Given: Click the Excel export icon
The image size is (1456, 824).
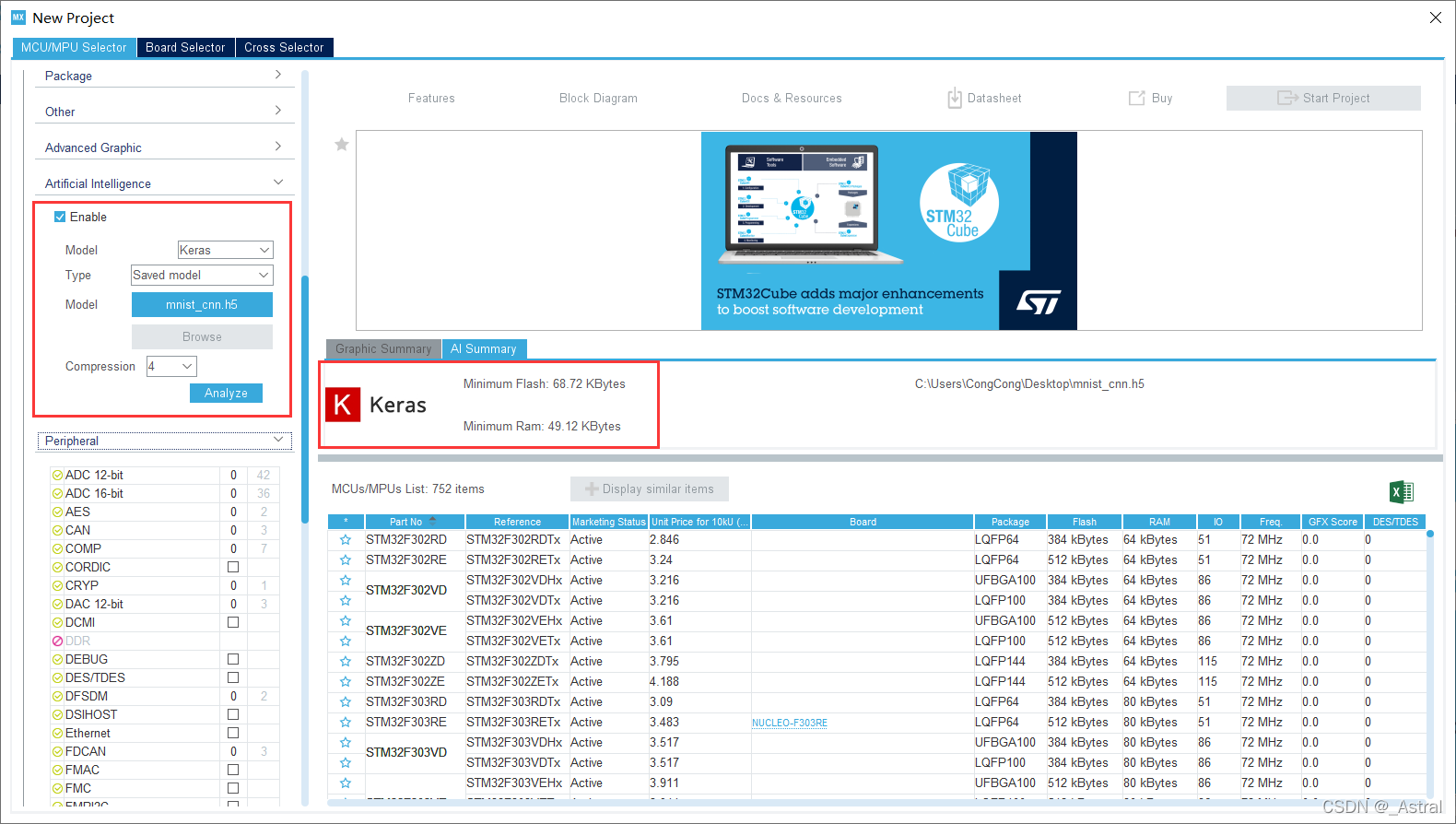Looking at the screenshot, I should (x=1401, y=491).
